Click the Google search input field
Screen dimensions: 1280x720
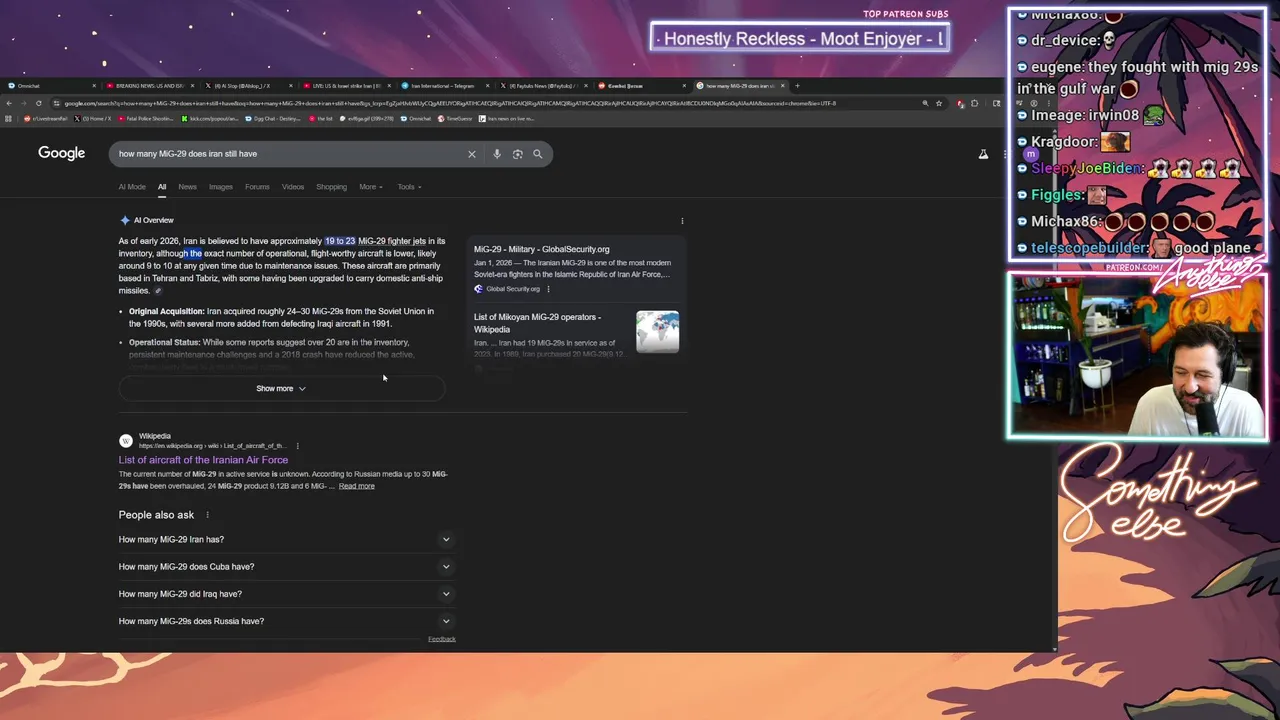point(288,154)
